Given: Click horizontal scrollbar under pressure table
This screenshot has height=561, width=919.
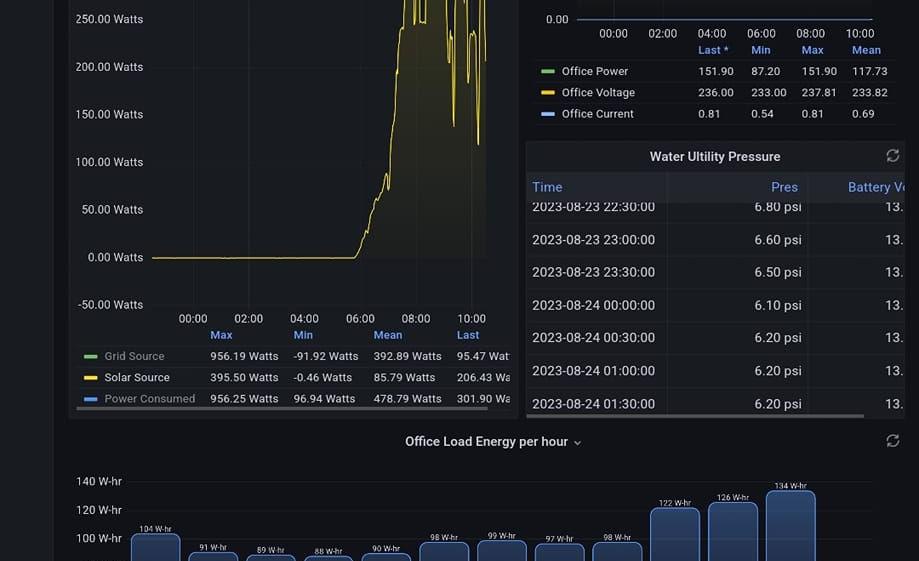Looking at the screenshot, I should [x=695, y=416].
